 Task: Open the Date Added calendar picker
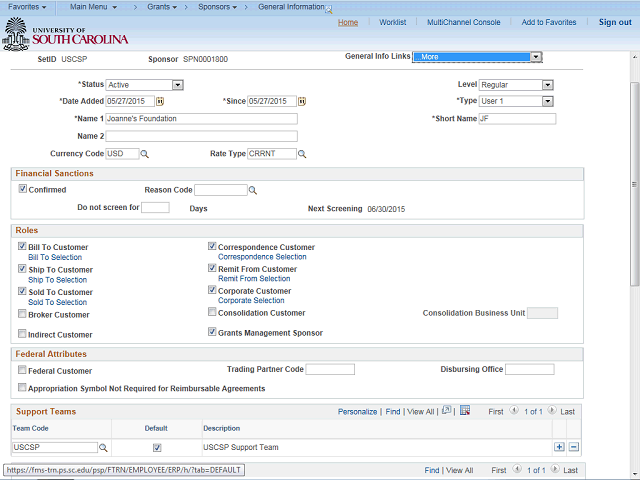pyautogui.click(x=160, y=102)
